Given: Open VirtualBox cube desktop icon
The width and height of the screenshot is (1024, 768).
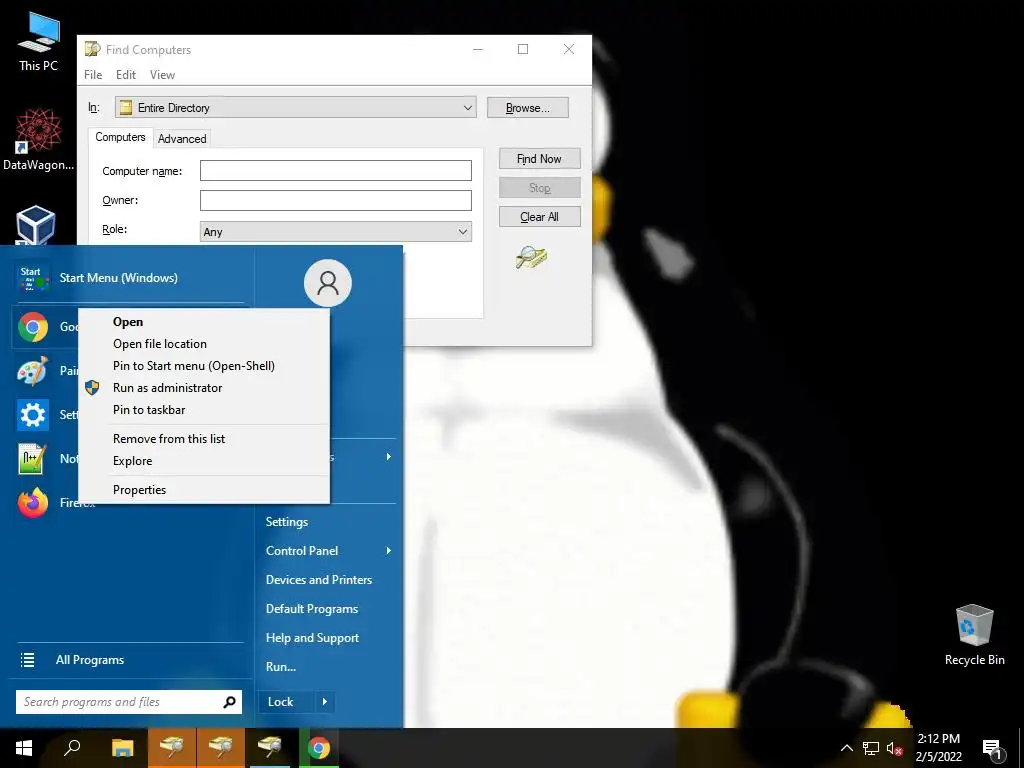Looking at the screenshot, I should point(36,225).
